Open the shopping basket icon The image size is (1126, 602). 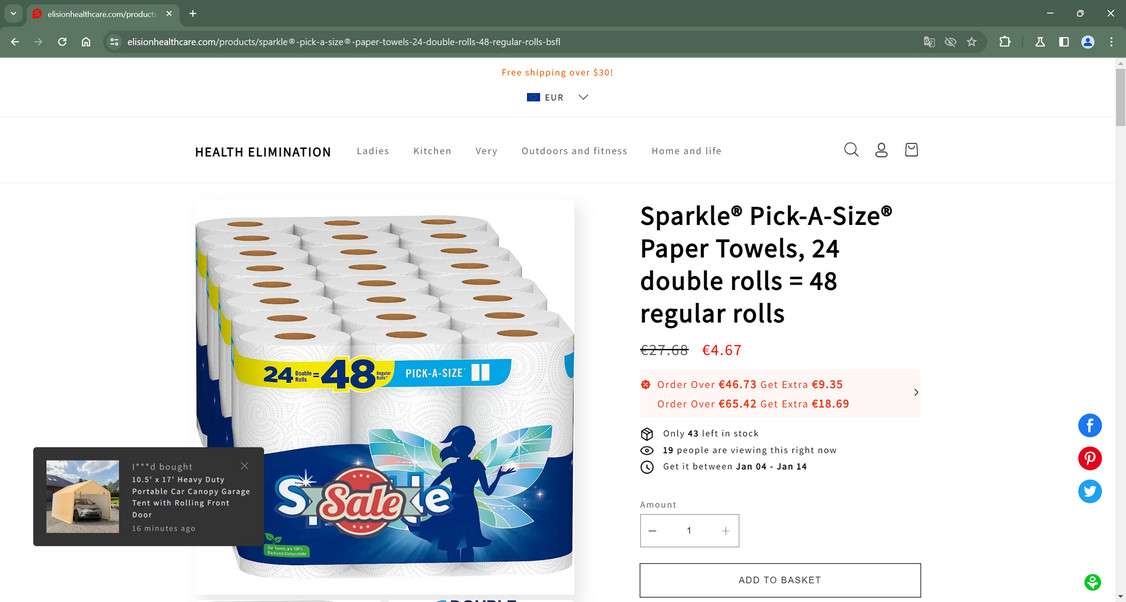[911, 149]
